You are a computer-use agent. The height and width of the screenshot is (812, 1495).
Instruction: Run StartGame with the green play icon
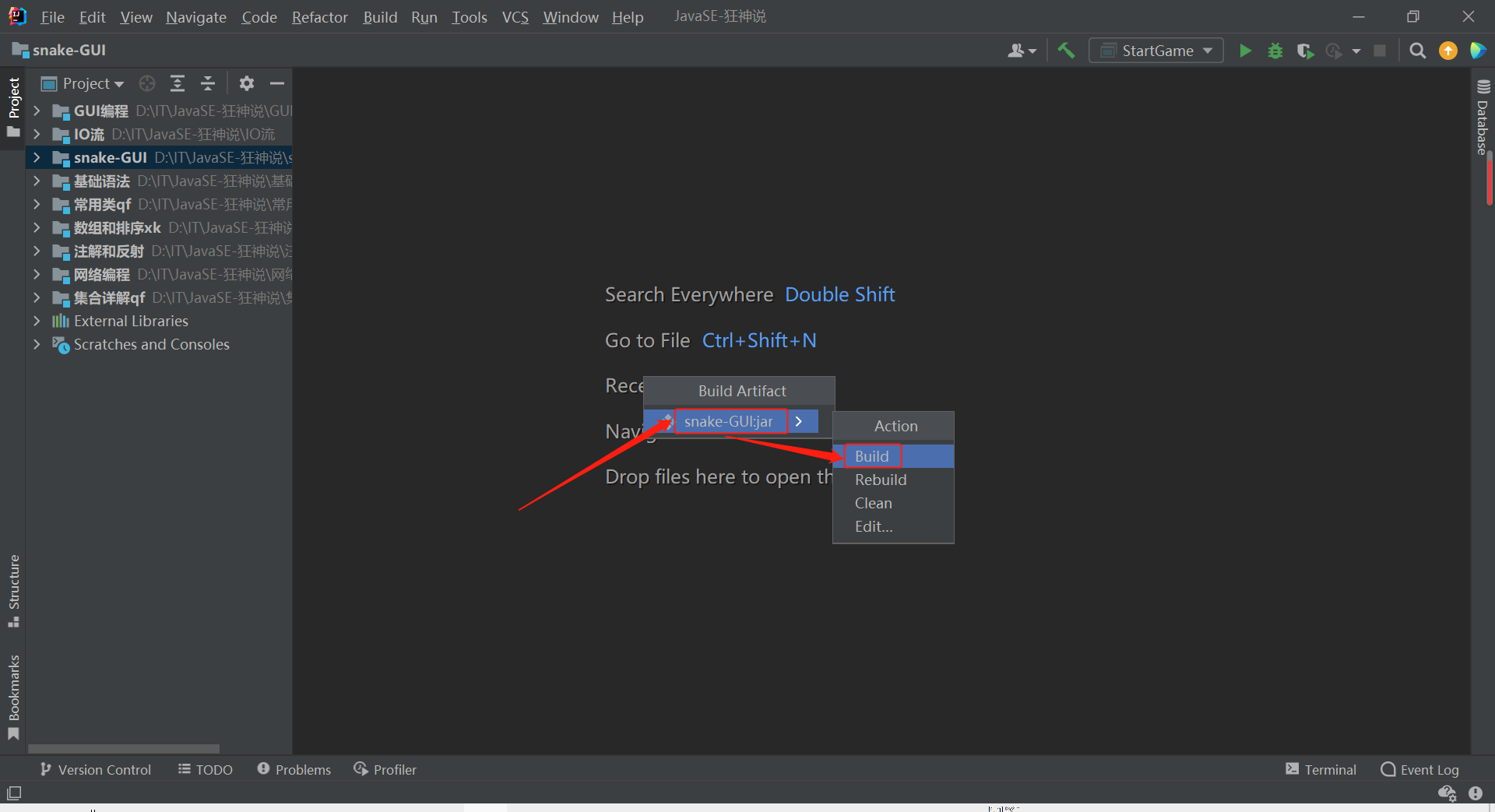pyautogui.click(x=1245, y=51)
